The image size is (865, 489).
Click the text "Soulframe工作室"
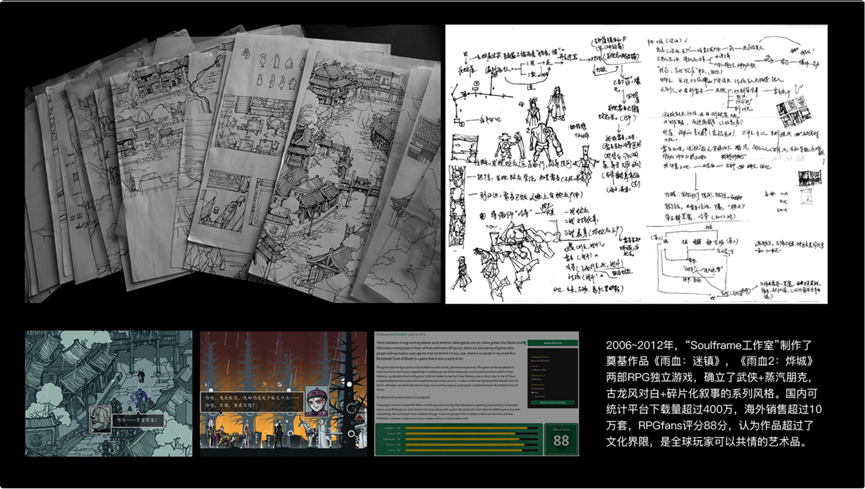[x=732, y=346]
